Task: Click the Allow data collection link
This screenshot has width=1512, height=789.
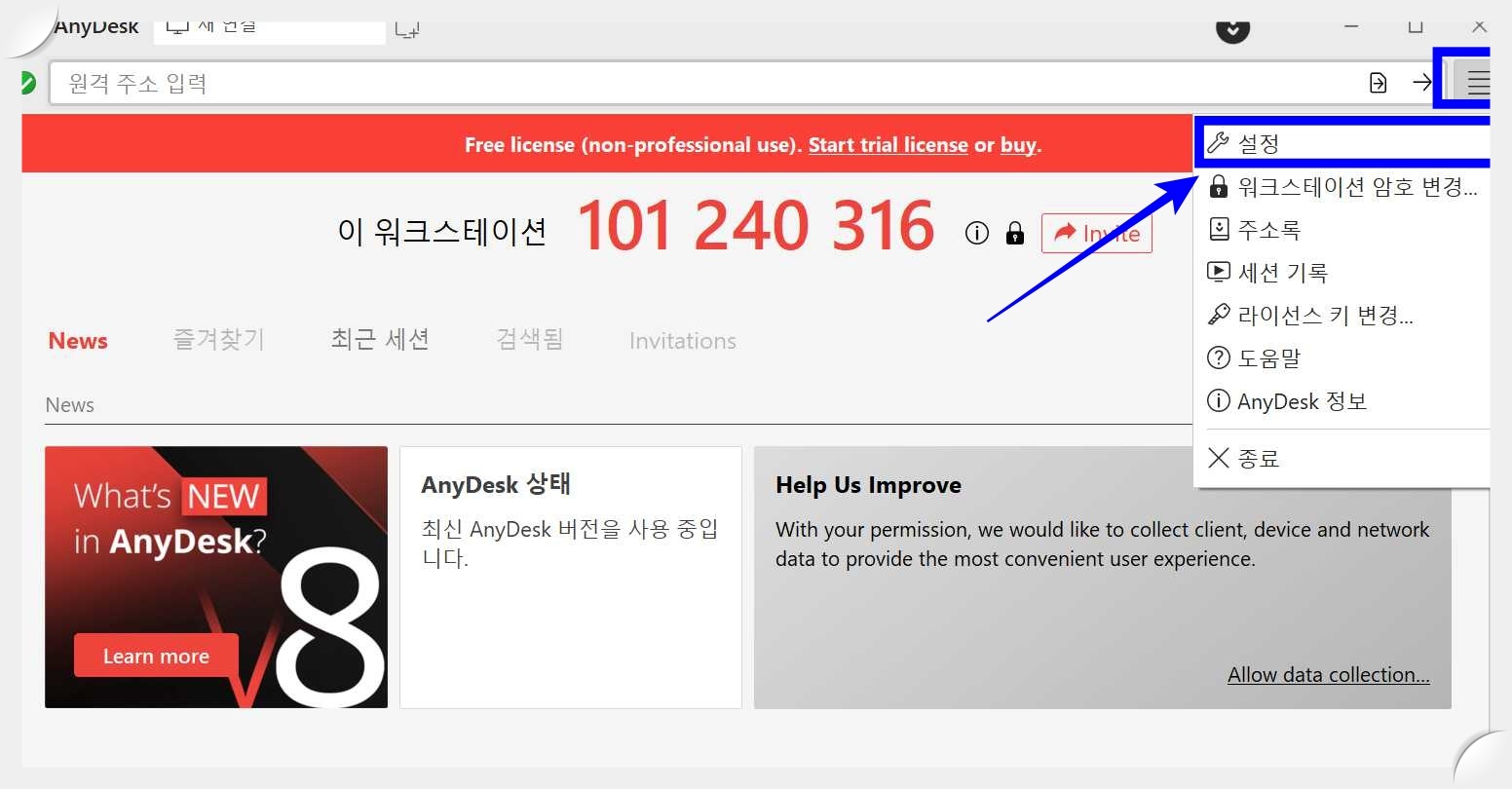Action: (x=1328, y=674)
